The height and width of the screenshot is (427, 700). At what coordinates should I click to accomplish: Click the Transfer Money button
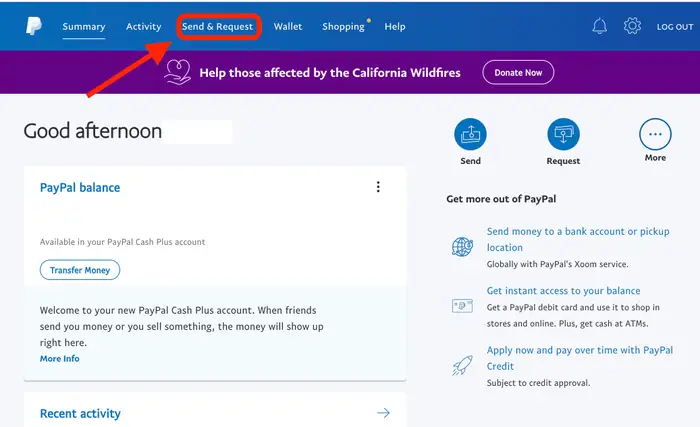click(80, 270)
